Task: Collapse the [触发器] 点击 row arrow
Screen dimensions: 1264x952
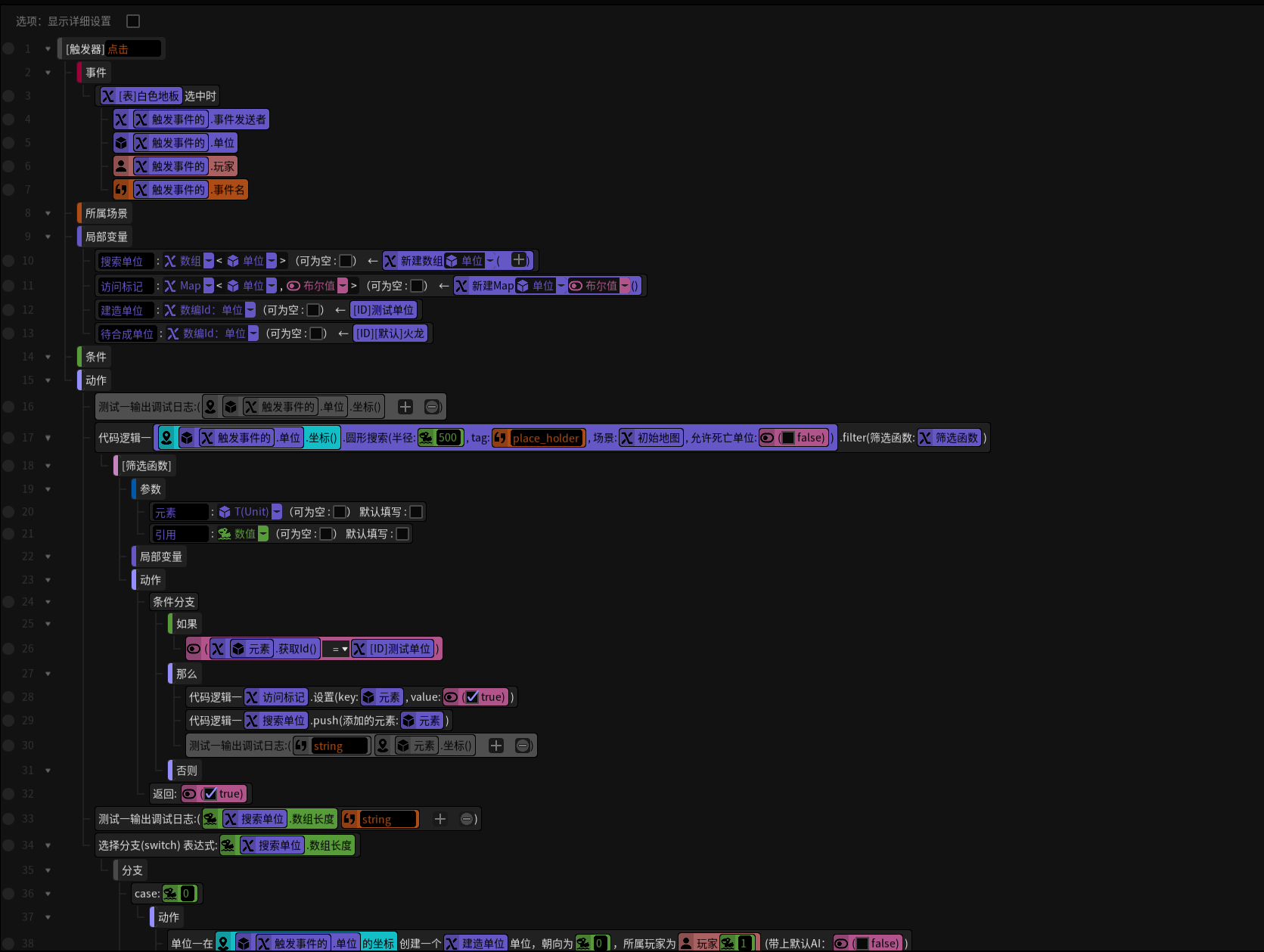Action: (48, 49)
